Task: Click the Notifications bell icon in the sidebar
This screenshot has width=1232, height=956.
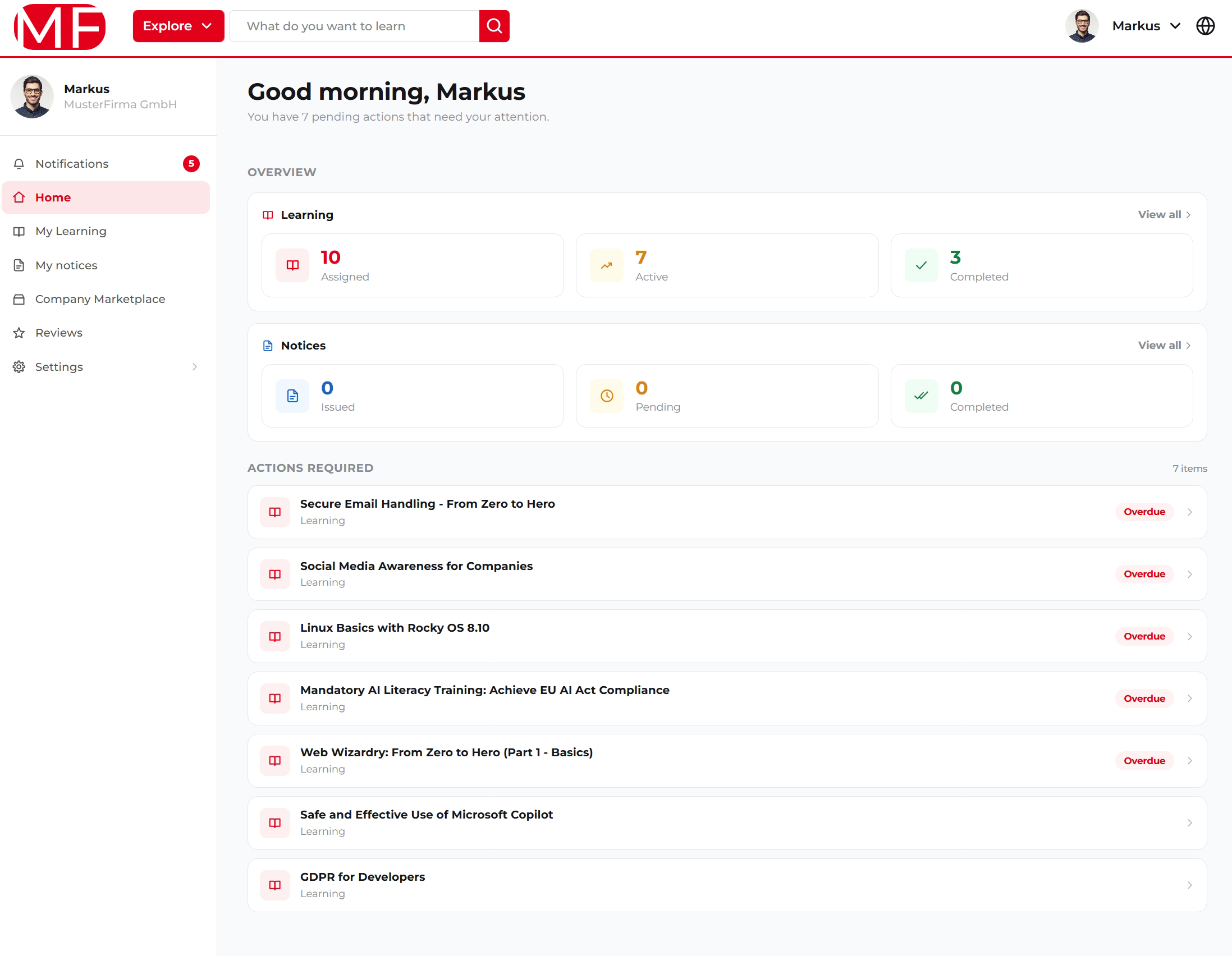Action: coord(19,164)
